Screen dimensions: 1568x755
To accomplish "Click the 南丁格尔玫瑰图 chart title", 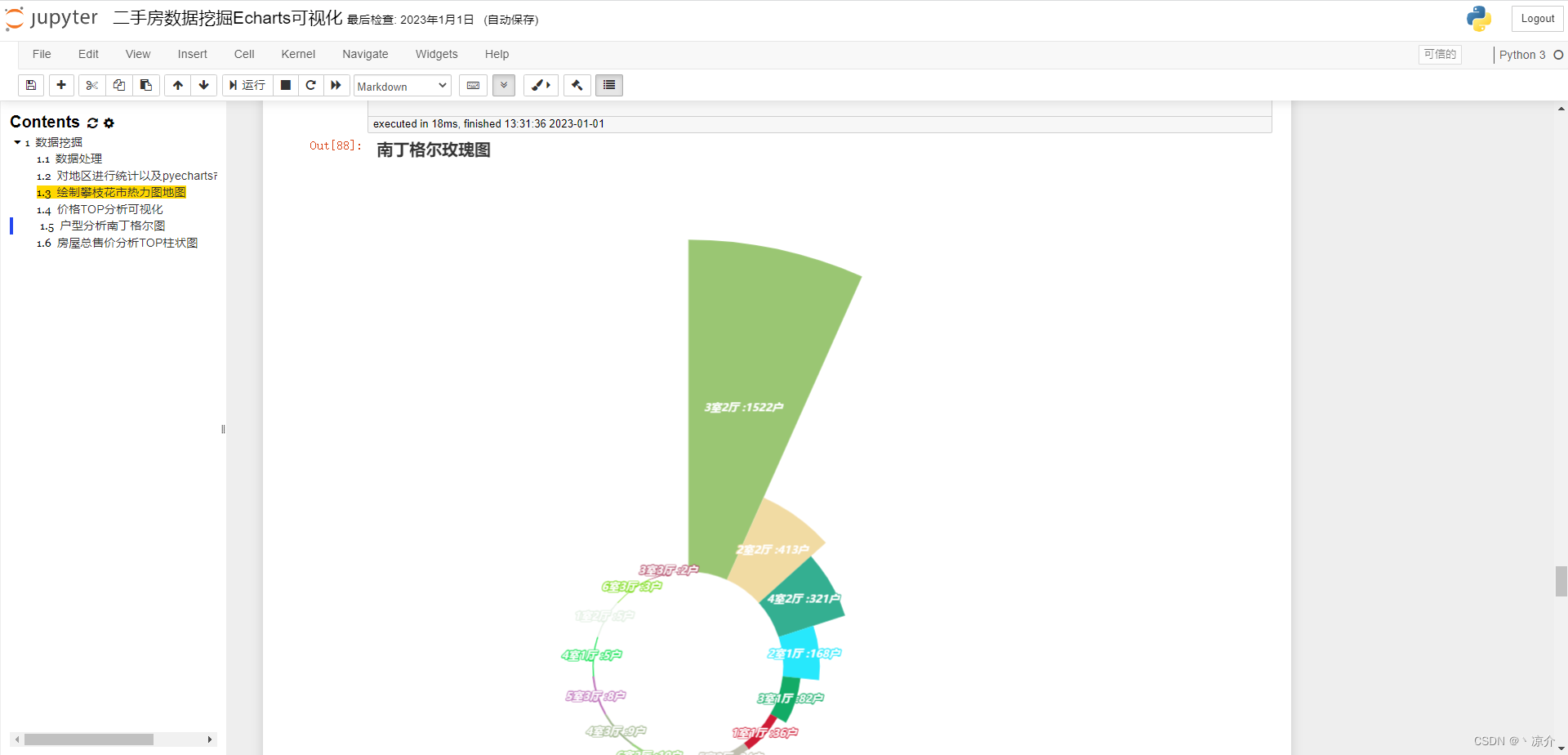I will [x=434, y=150].
